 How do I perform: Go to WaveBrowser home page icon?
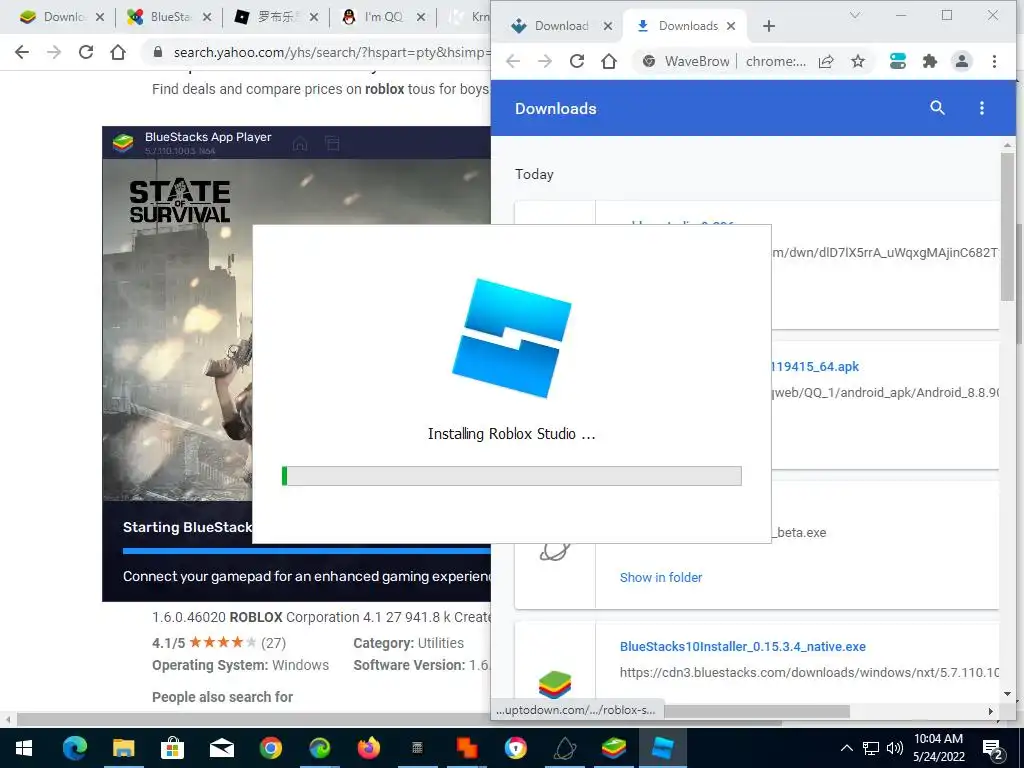pyautogui.click(x=609, y=61)
